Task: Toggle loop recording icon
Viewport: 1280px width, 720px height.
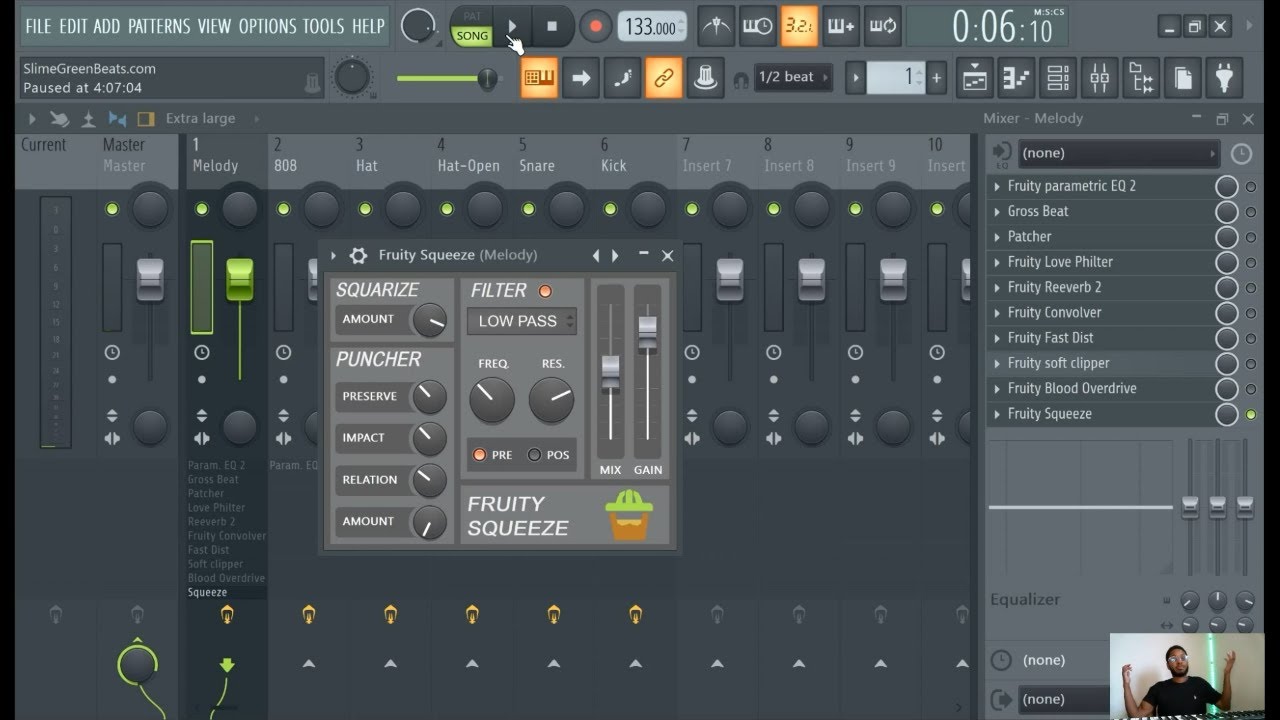Action: coord(883,26)
